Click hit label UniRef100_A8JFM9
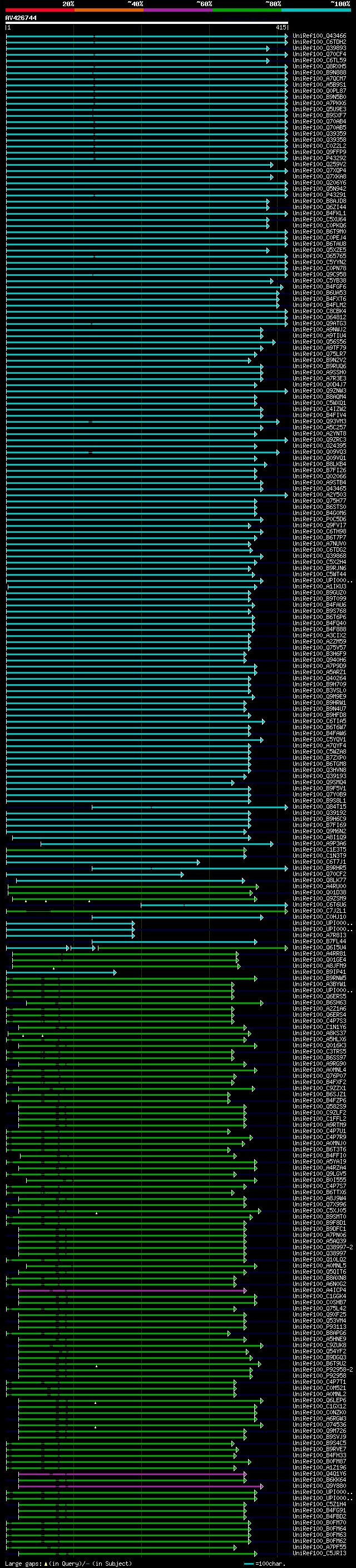 (319, 966)
